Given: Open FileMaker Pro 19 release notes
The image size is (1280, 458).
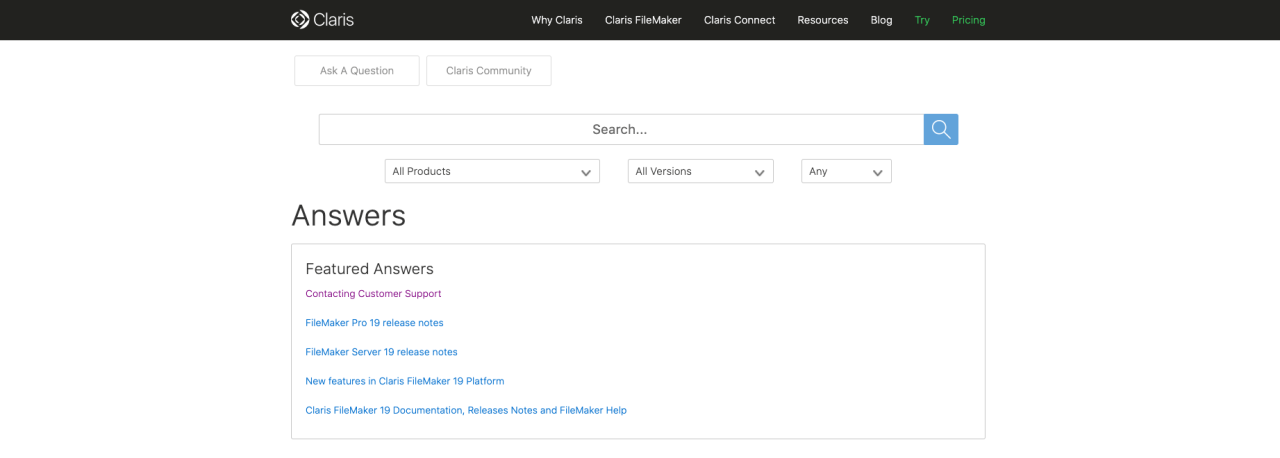Looking at the screenshot, I should click(x=374, y=323).
